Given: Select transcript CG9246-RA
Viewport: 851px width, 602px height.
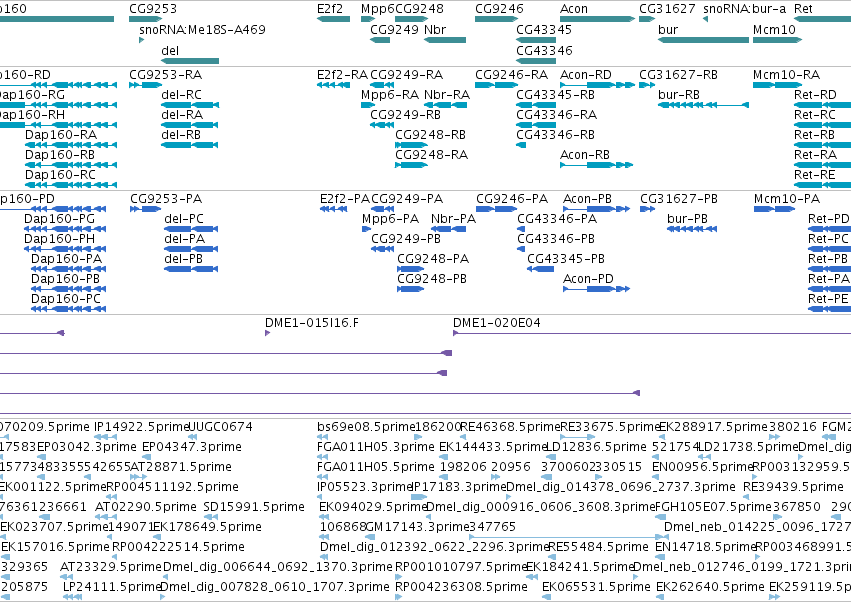Looking at the screenshot, I should coord(511,74).
